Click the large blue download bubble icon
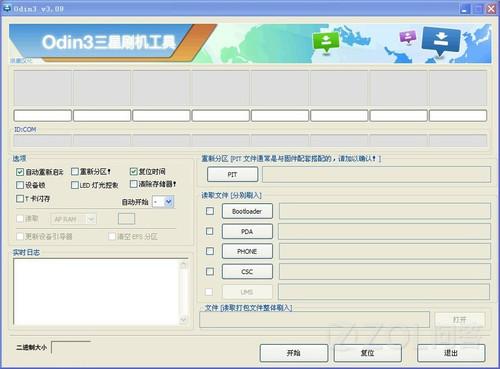The width and height of the screenshot is (500, 369). (441, 41)
